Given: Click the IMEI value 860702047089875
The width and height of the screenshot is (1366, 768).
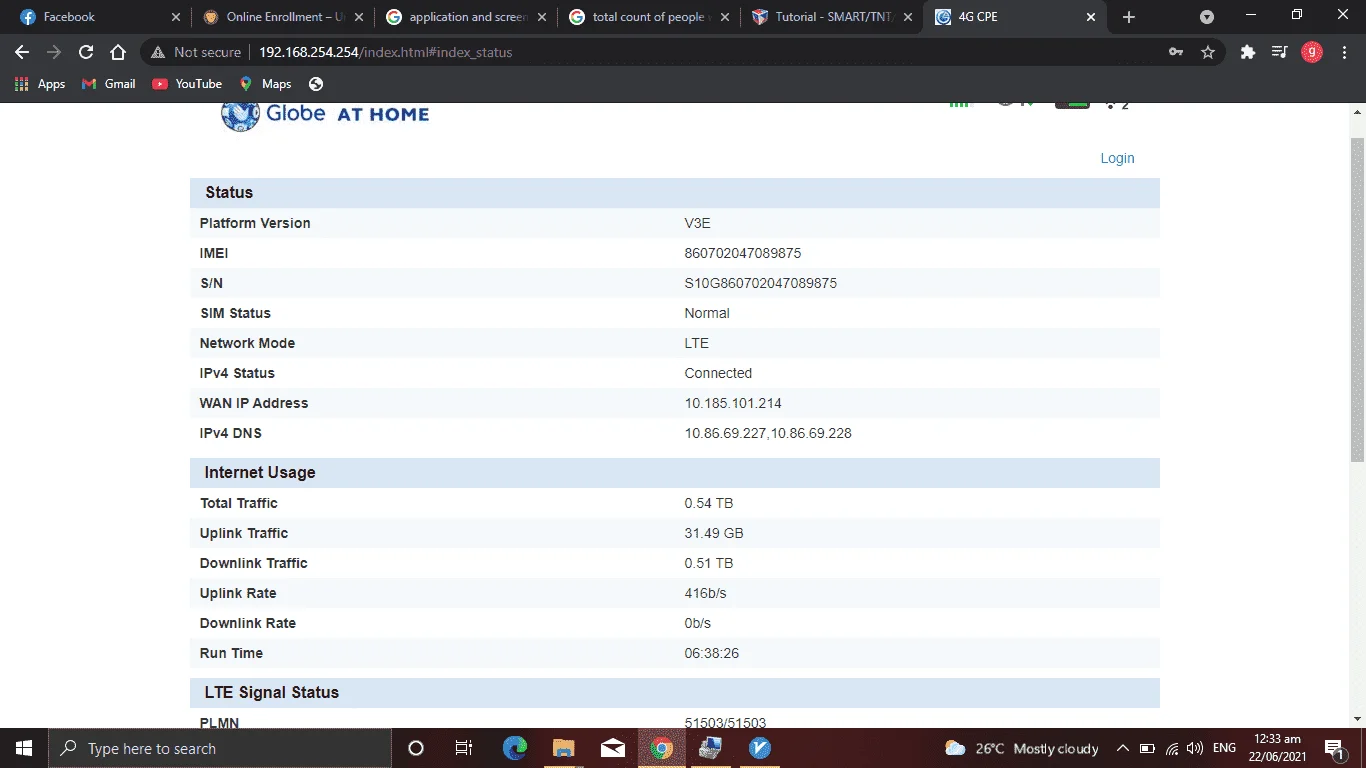Looking at the screenshot, I should click(x=742, y=253).
